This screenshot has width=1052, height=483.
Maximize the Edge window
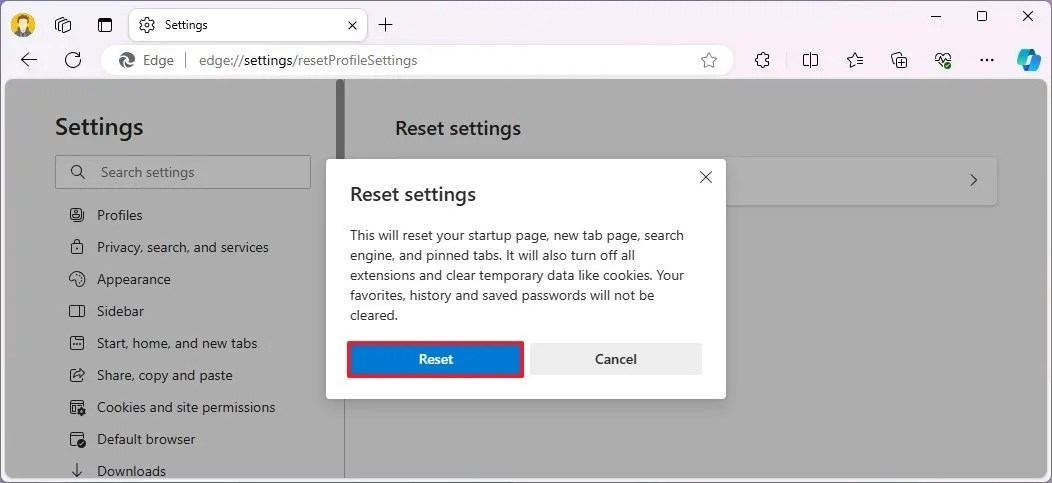click(x=982, y=16)
